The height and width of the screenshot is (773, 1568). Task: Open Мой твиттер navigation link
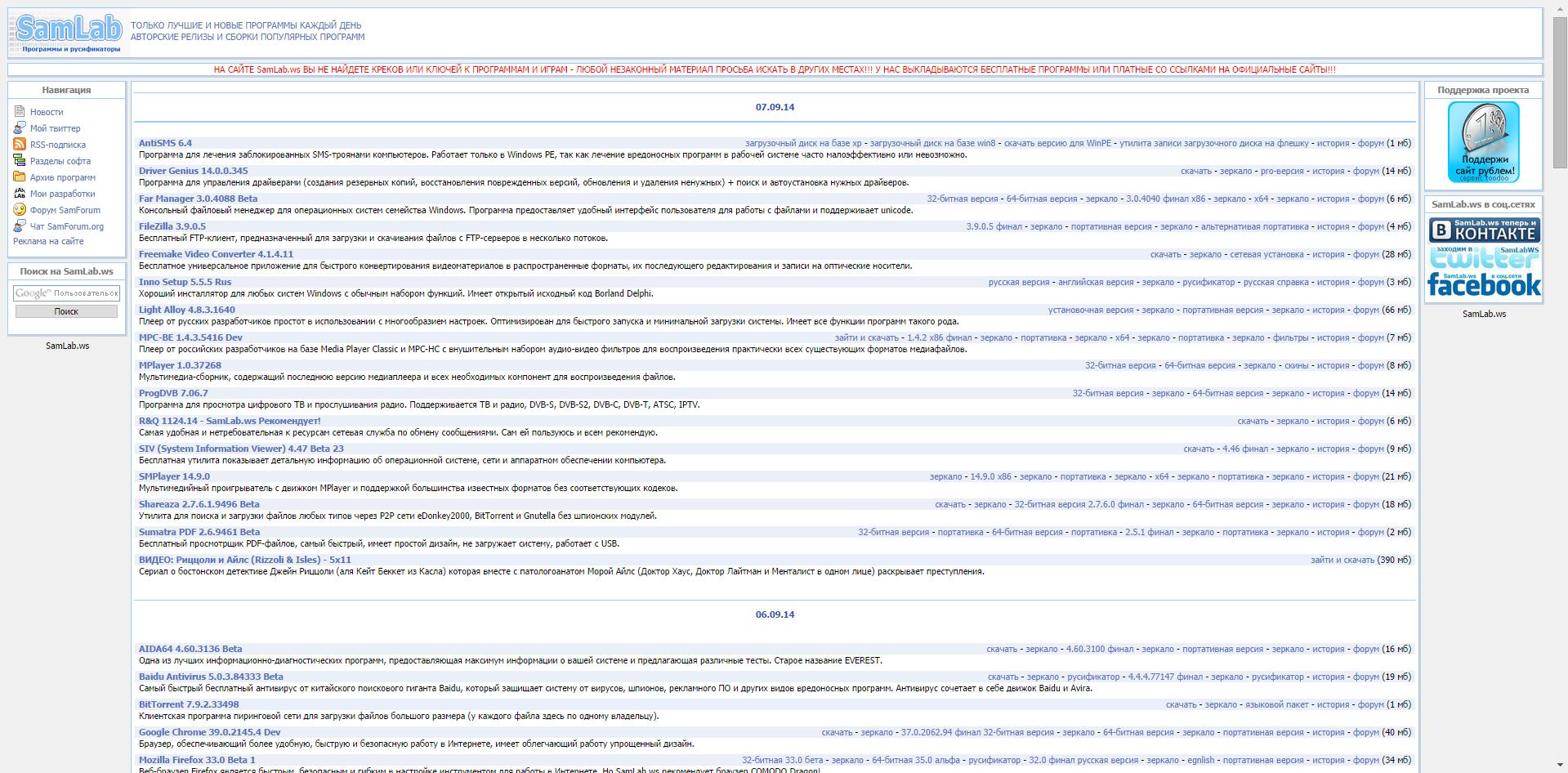coord(56,128)
